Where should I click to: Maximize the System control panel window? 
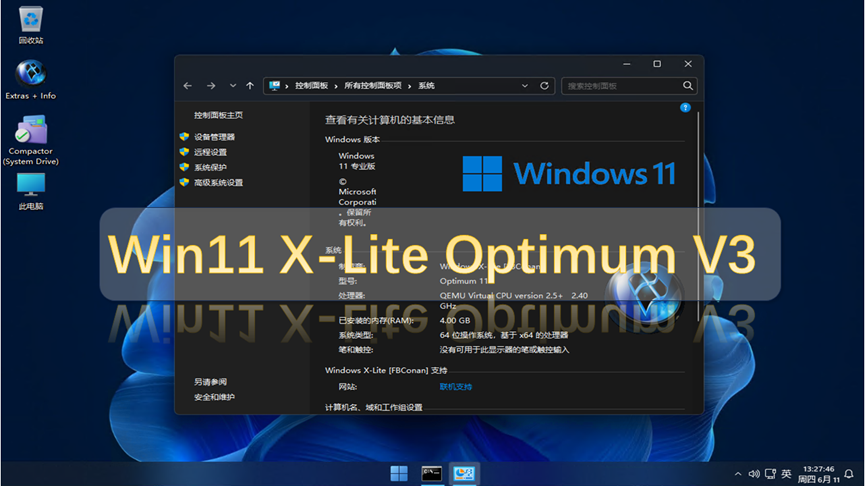[657, 64]
